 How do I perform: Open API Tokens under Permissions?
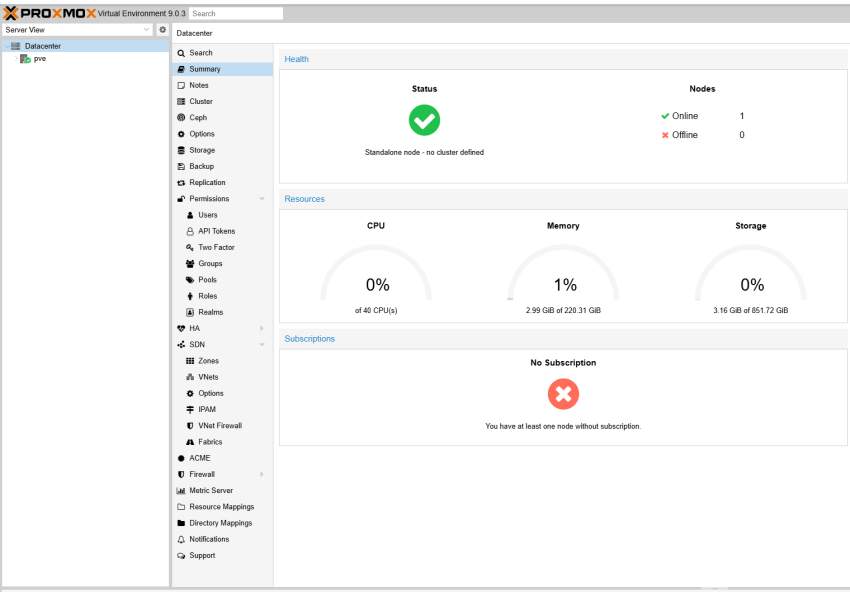click(x=216, y=231)
